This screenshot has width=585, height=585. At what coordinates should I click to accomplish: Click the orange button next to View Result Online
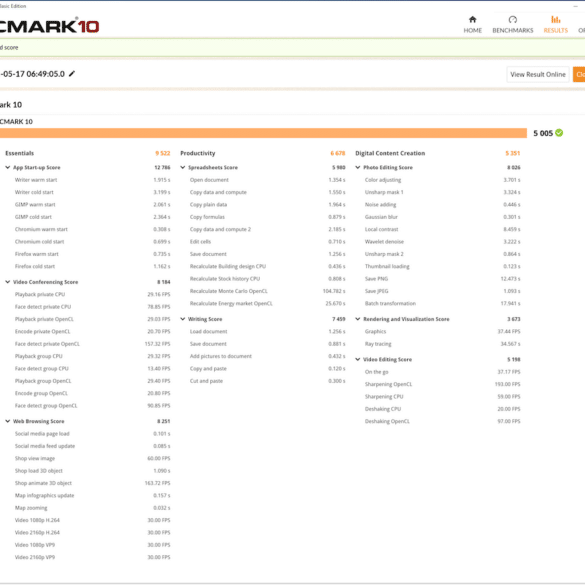pos(579,74)
